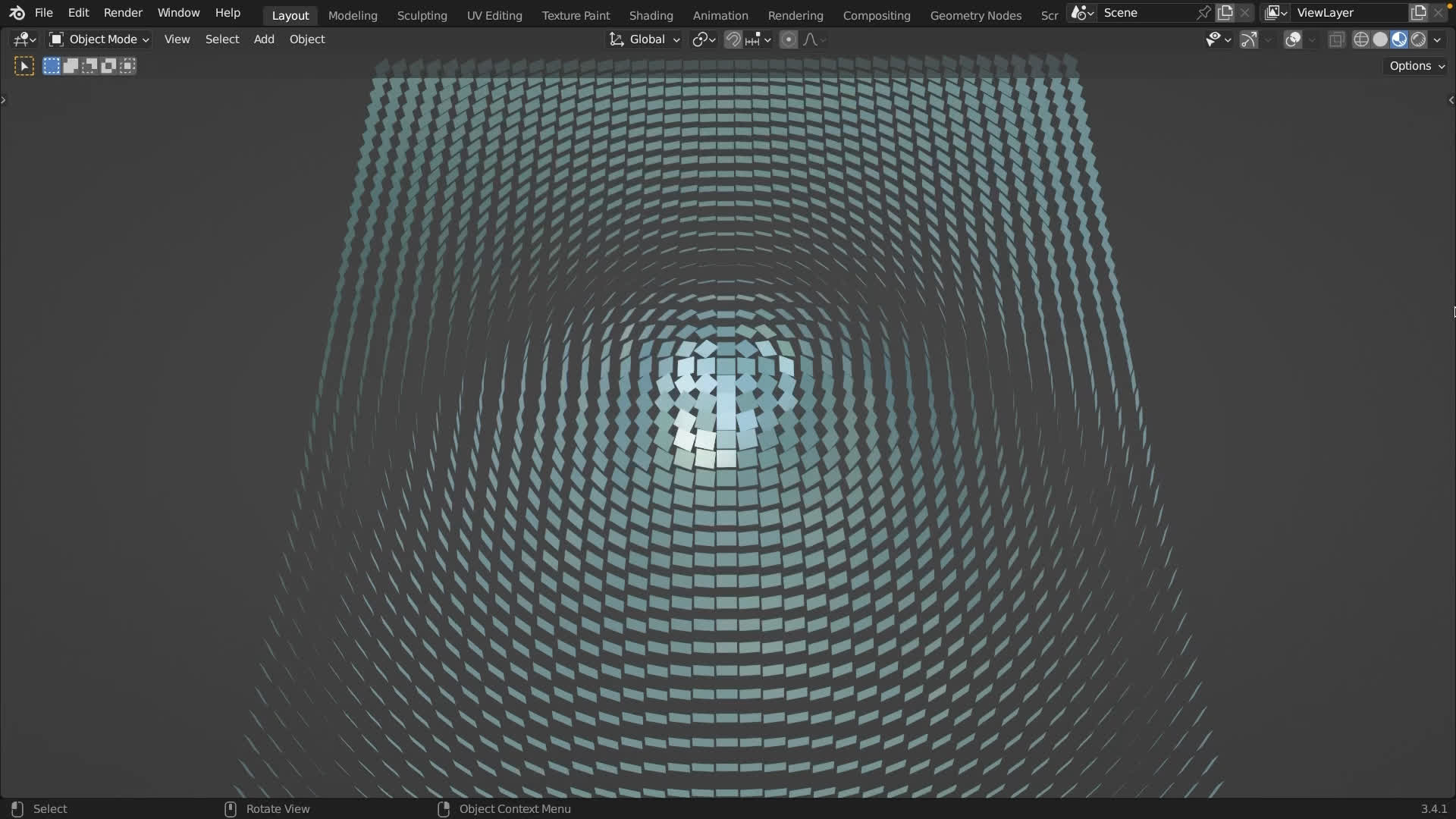1456x819 pixels.
Task: Set selection mode to new selection
Action: pyautogui.click(x=52, y=66)
